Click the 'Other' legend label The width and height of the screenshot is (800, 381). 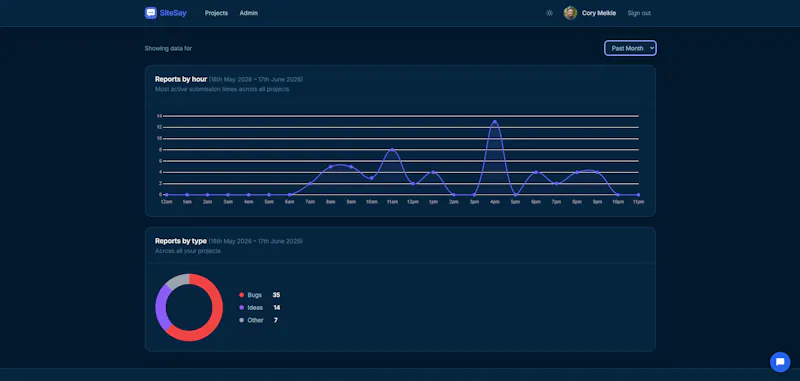[x=256, y=320]
